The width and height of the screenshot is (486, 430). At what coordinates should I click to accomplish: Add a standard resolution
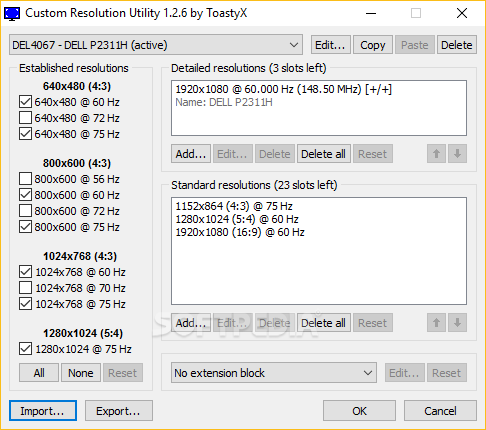pos(191,323)
